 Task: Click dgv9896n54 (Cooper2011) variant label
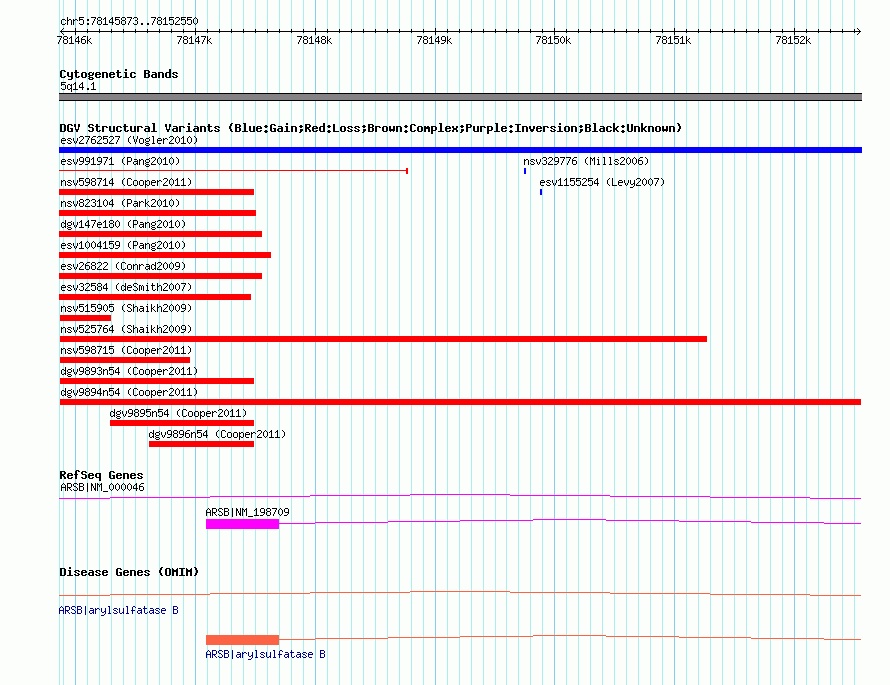pyautogui.click(x=217, y=434)
